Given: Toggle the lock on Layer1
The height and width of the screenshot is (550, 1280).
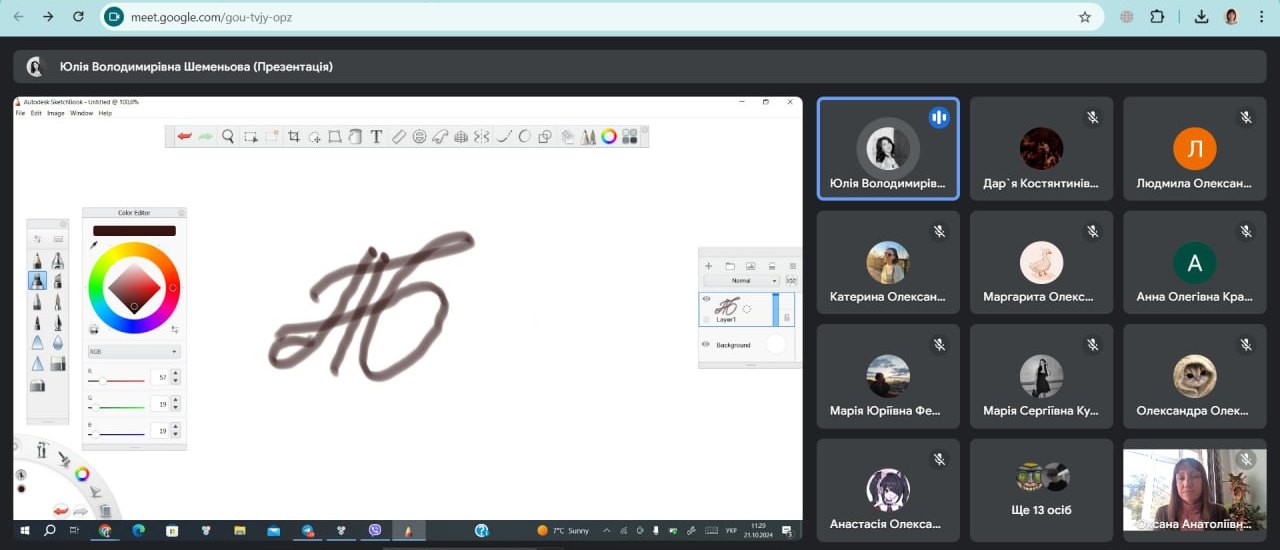Looking at the screenshot, I should pyautogui.click(x=786, y=317).
